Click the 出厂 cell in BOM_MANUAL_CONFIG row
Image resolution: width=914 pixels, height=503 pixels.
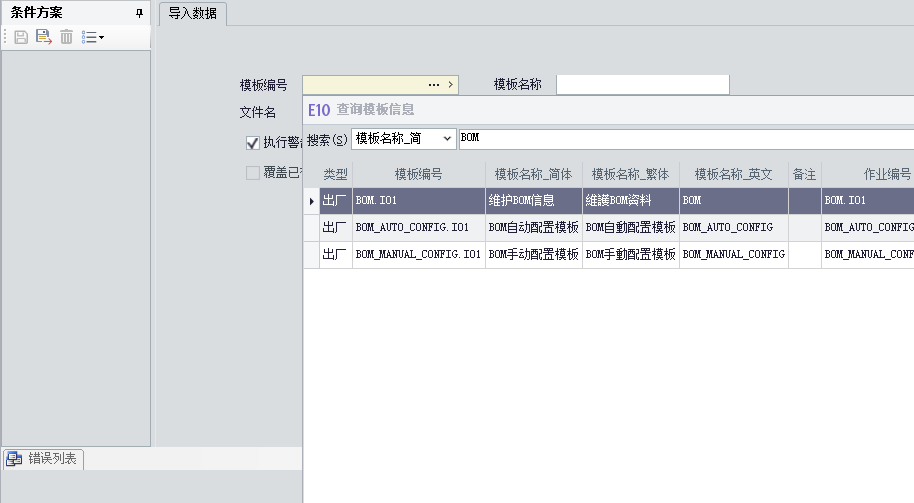[x=336, y=255]
